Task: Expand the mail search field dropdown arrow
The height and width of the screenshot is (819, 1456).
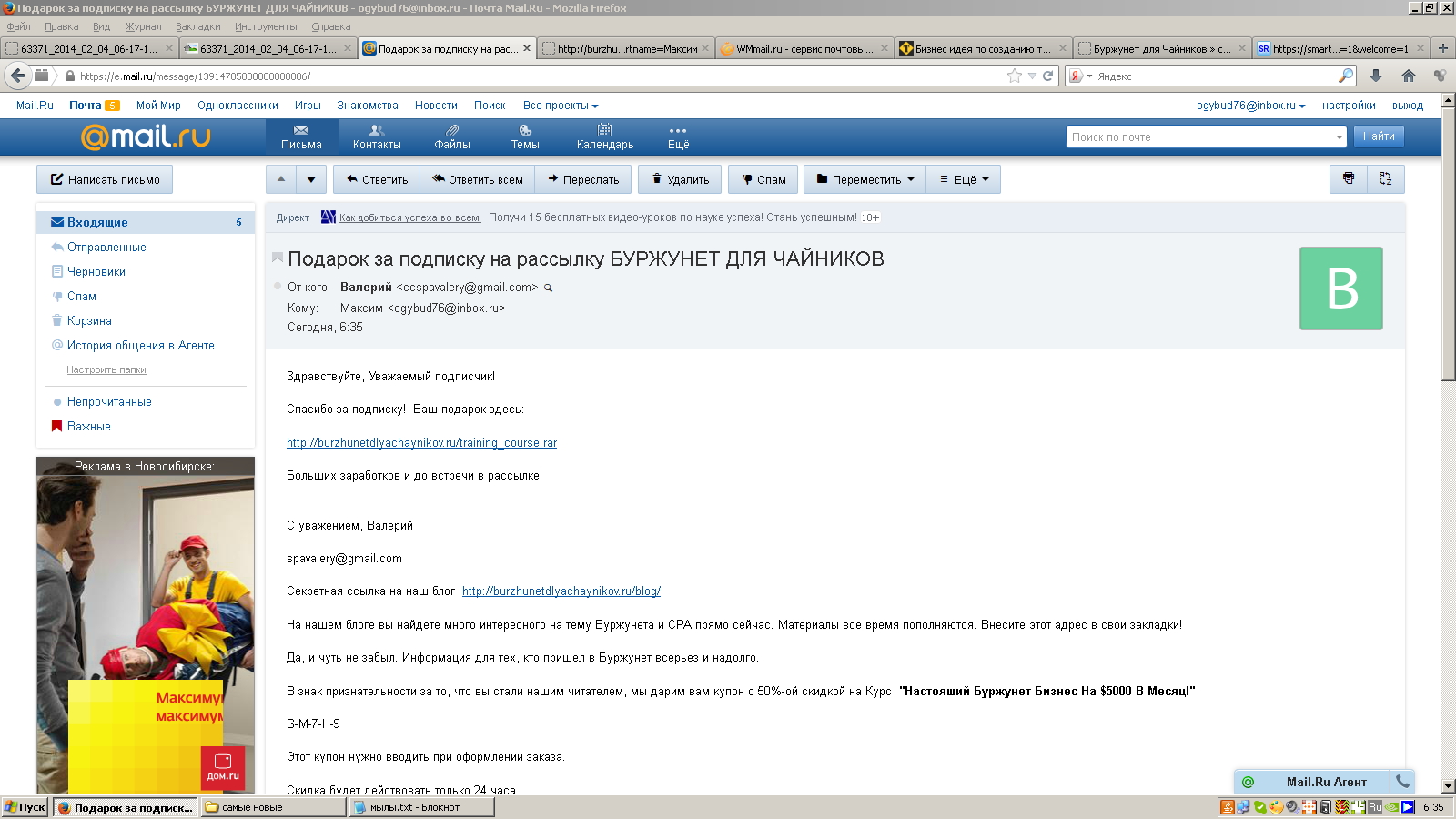Action: (x=1339, y=137)
